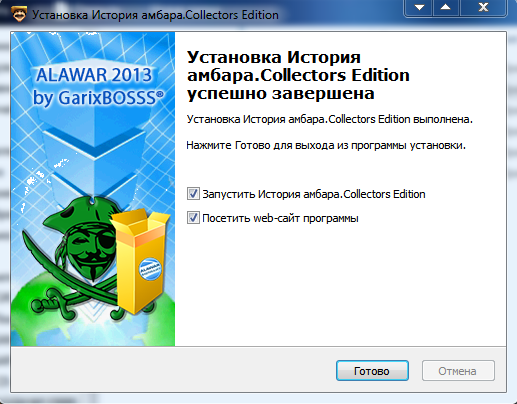
Task: Click the yellow Alawar box graphic
Action: (140, 262)
